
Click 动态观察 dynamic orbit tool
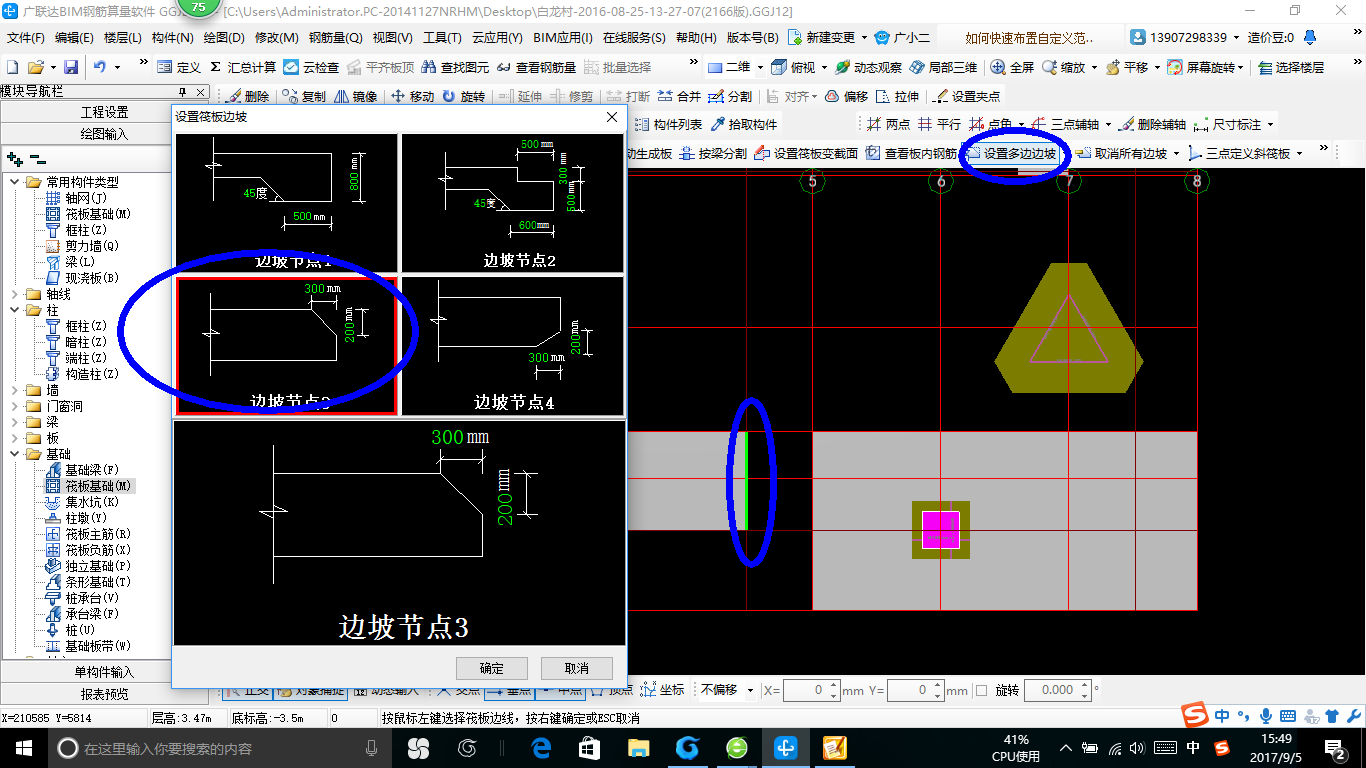coord(868,67)
